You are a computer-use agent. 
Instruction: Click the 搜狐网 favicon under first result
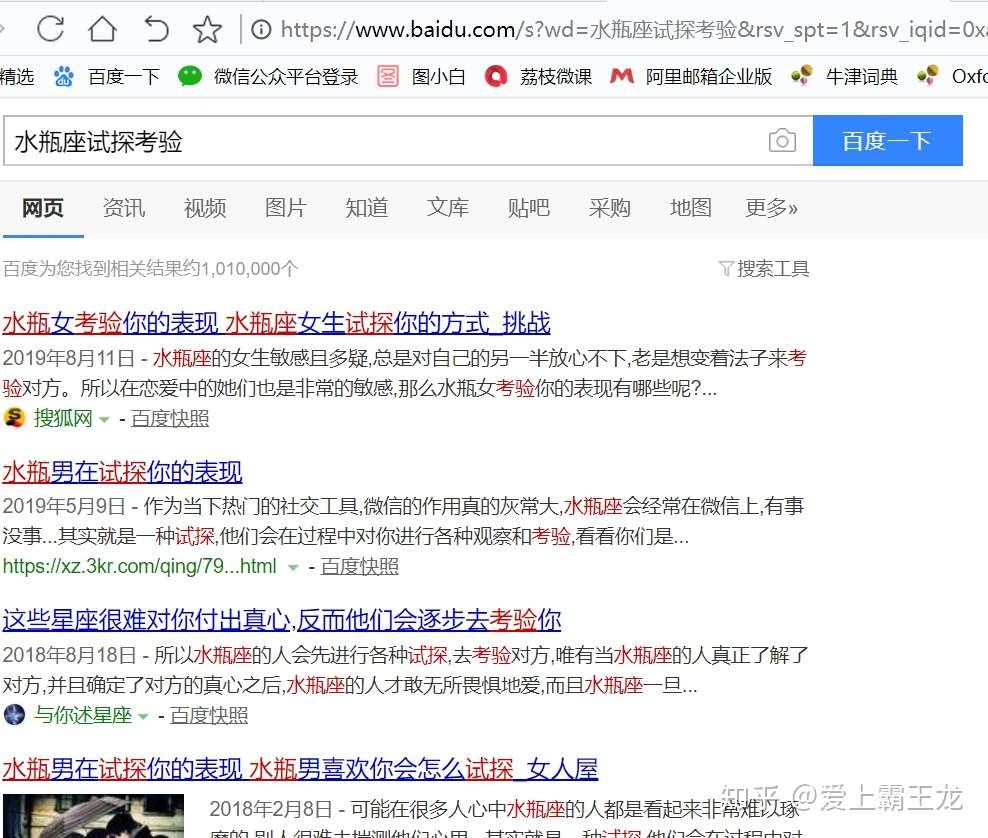click(17, 418)
